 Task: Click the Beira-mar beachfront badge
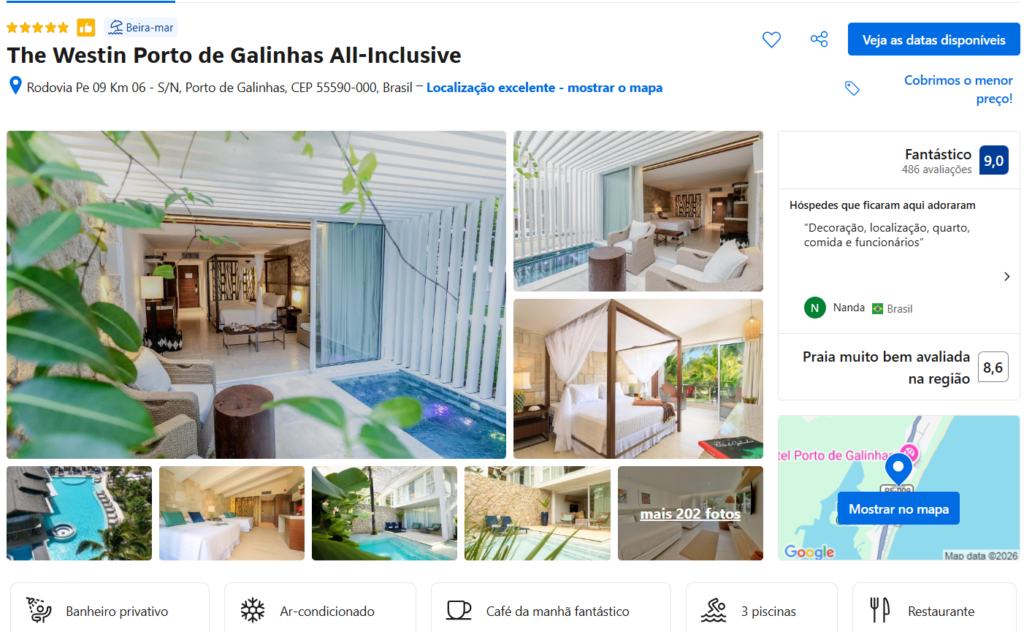(x=141, y=27)
